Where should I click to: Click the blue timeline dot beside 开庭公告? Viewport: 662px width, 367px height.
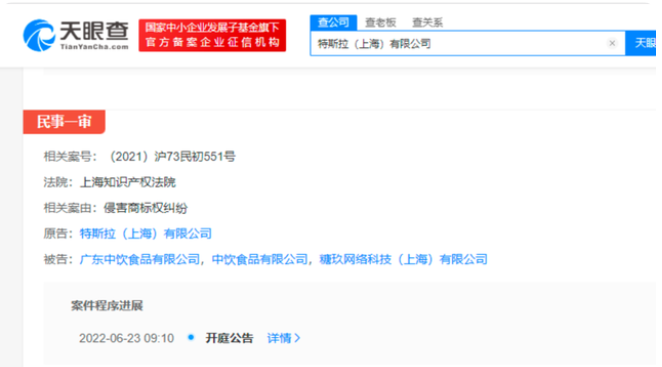coord(191,337)
